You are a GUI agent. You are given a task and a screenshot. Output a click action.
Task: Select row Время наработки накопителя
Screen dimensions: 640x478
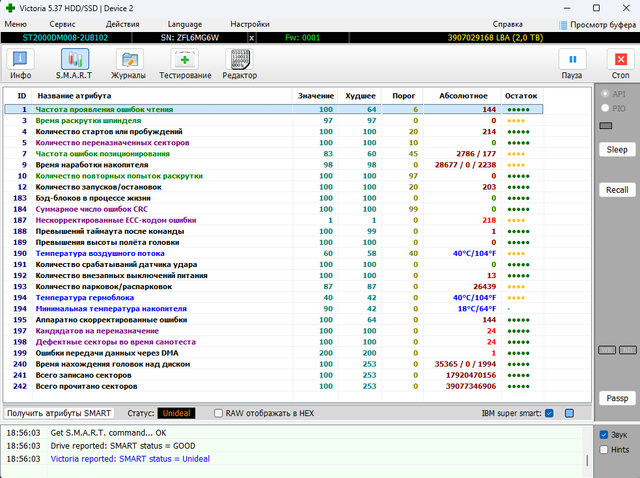[273, 165]
